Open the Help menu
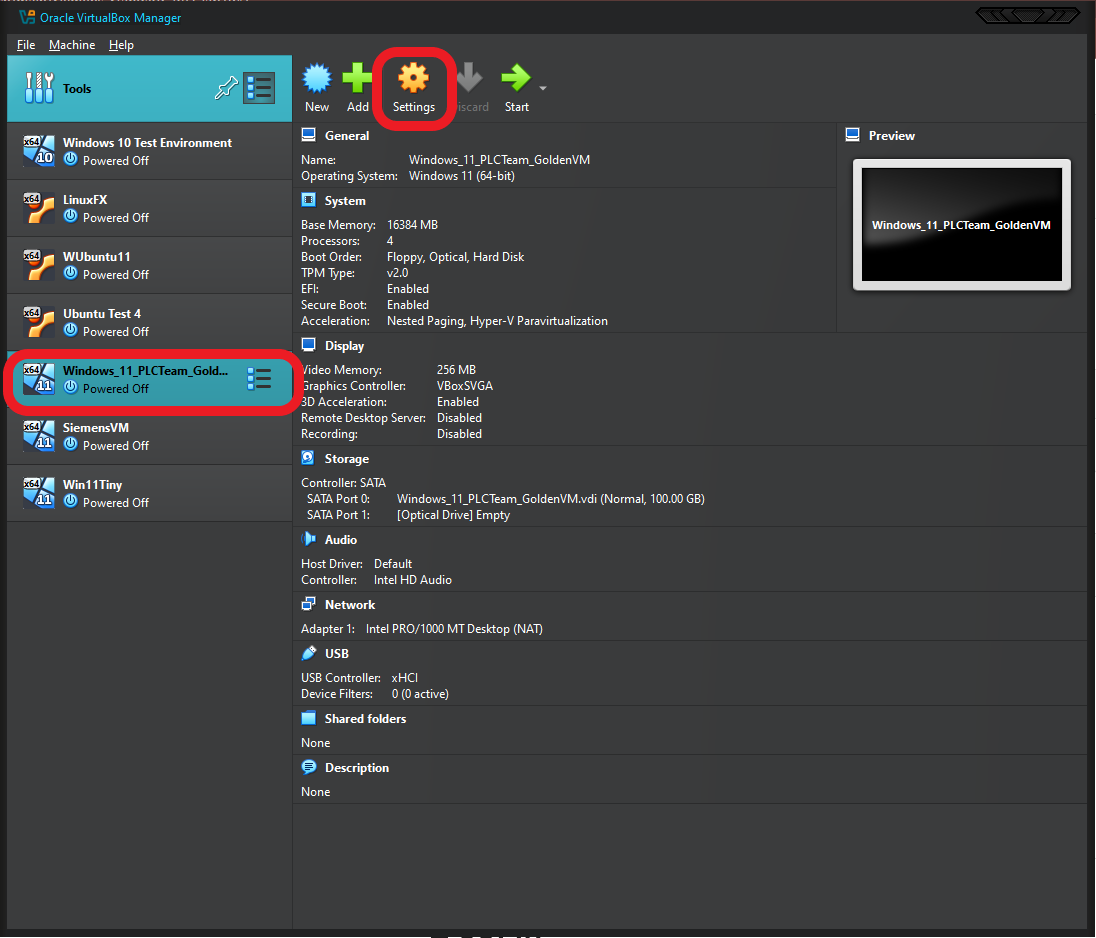Viewport: 1096px width, 938px height. [x=121, y=45]
